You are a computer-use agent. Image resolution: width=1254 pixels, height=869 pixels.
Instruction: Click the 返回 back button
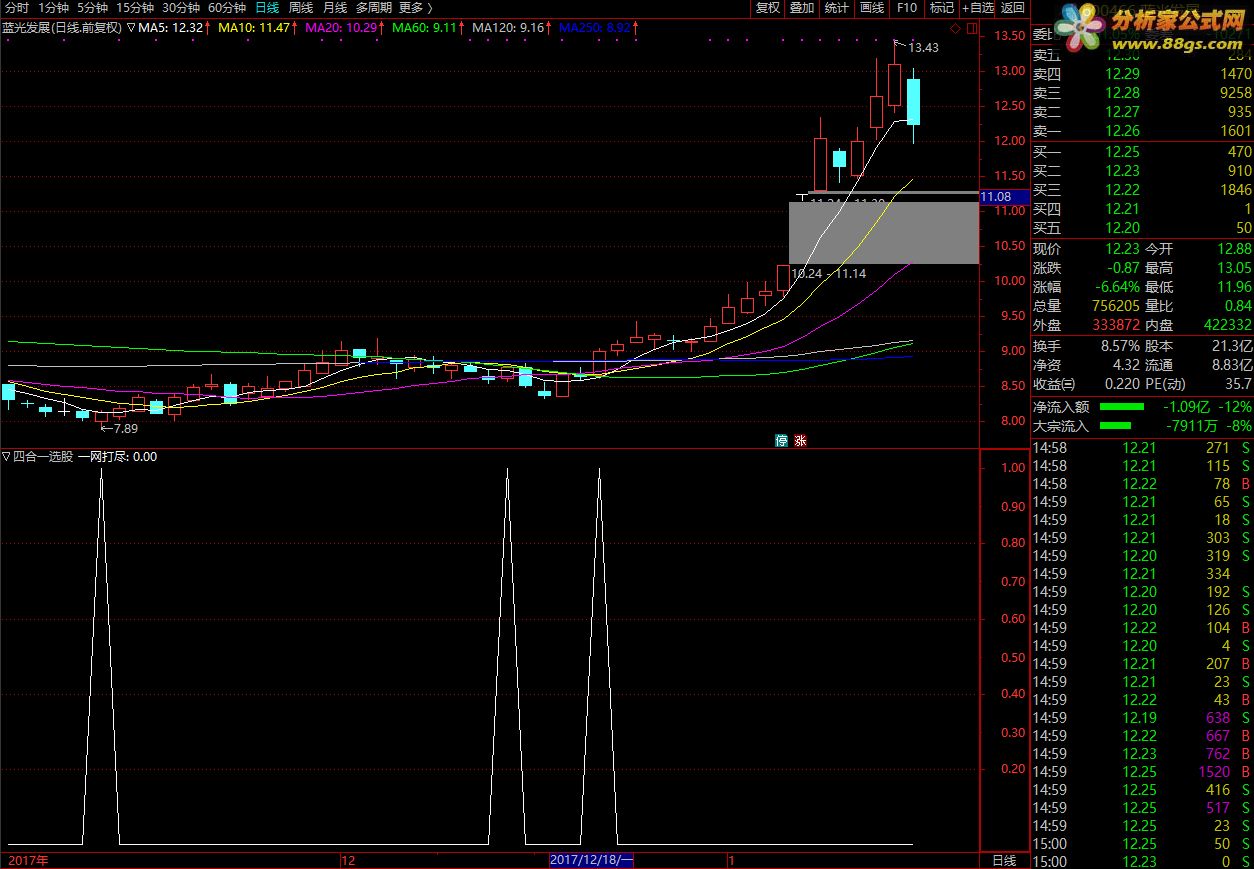coord(1013,7)
